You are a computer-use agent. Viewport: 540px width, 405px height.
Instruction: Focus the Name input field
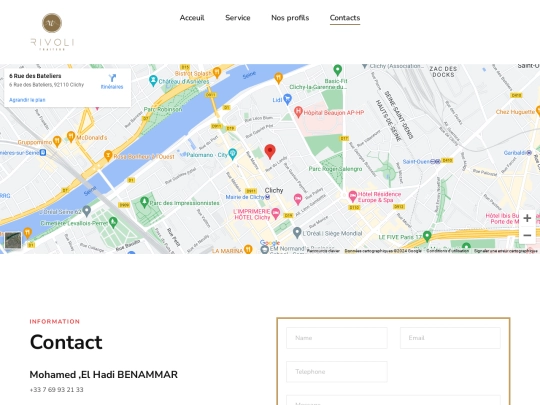pyautogui.click(x=337, y=338)
